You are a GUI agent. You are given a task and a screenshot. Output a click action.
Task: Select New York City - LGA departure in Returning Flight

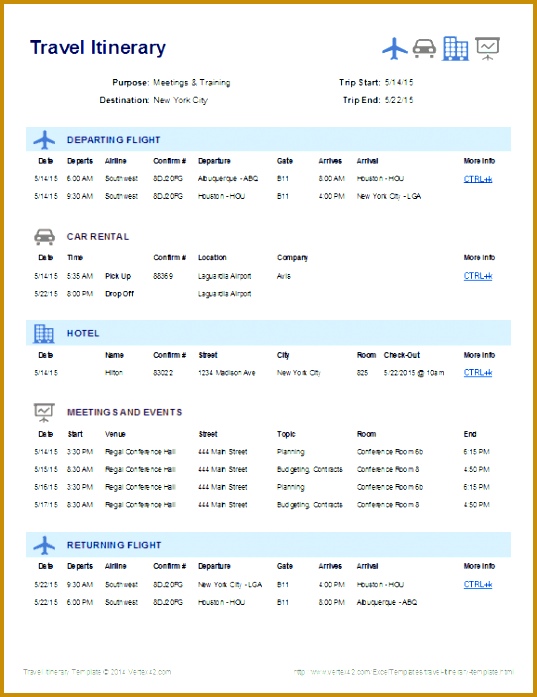coord(230,585)
